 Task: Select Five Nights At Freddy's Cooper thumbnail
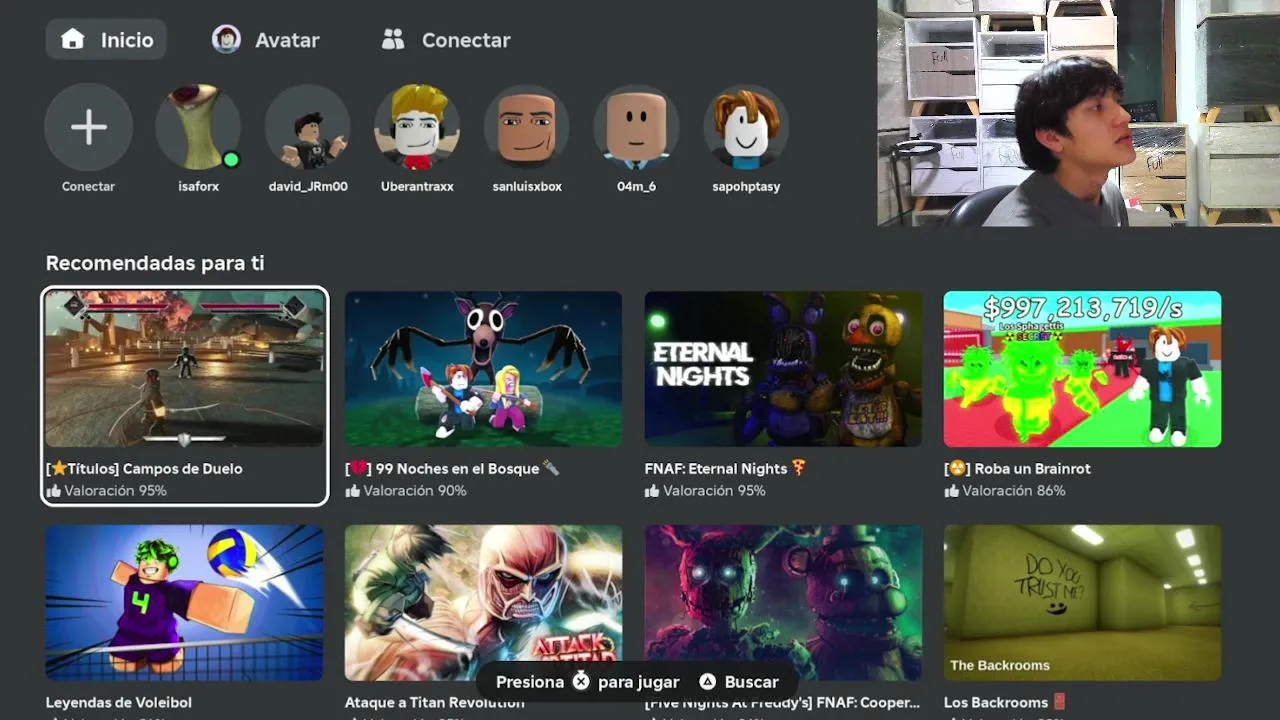click(x=783, y=603)
